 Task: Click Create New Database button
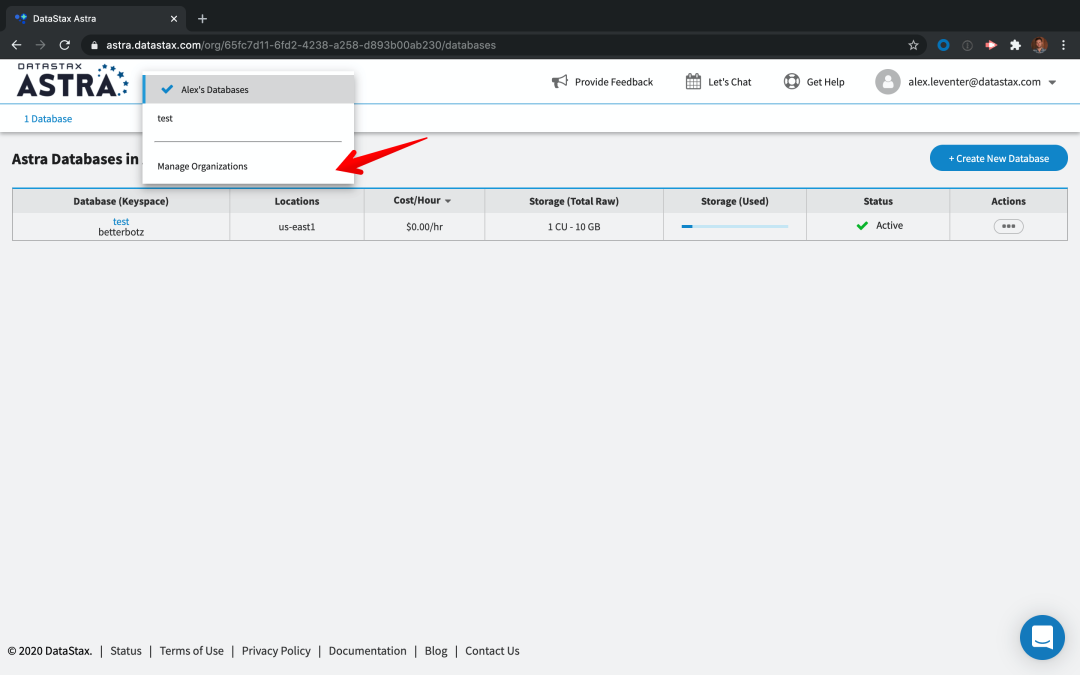click(x=999, y=158)
